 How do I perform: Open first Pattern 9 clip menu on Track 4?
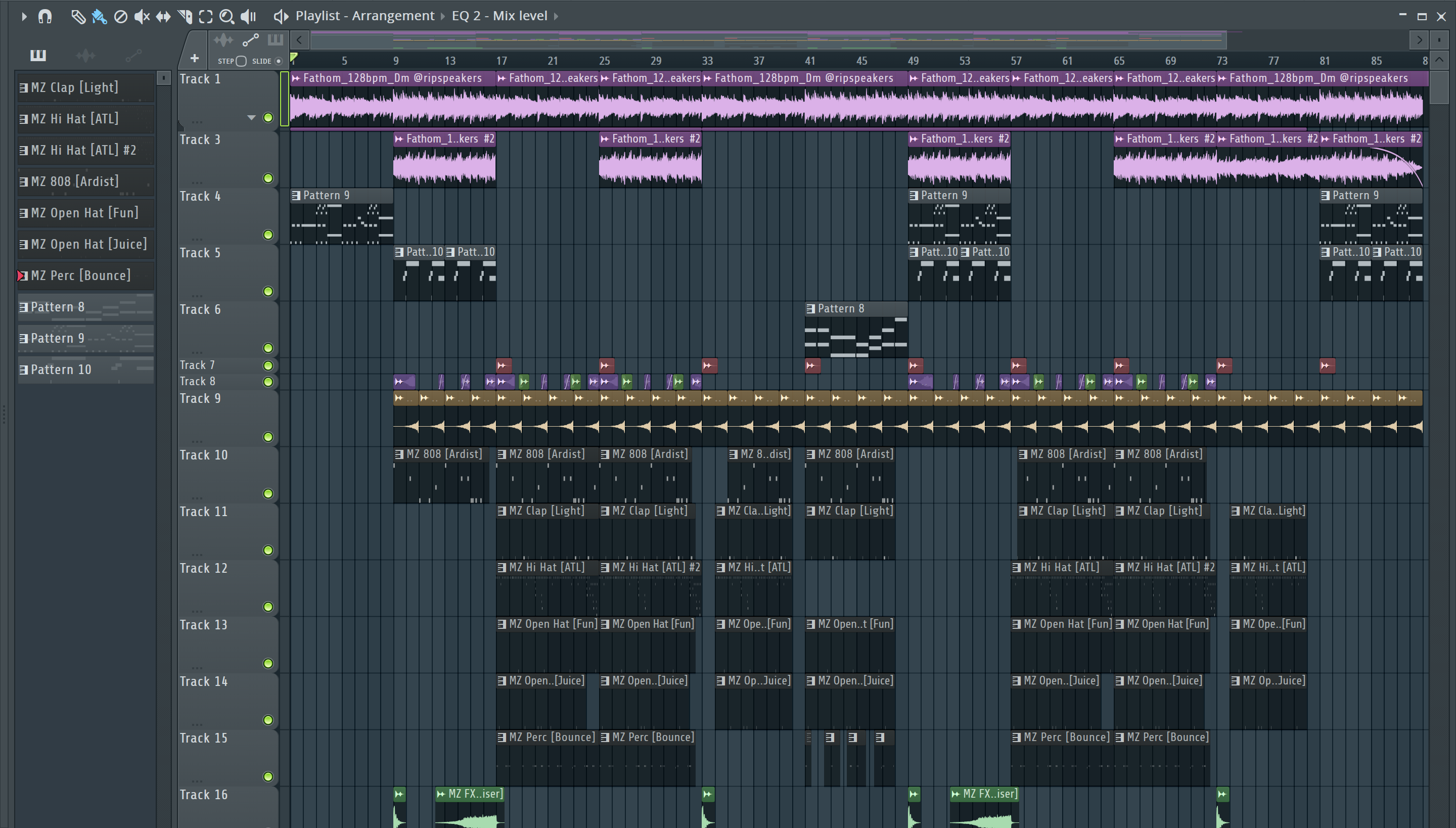coord(296,195)
